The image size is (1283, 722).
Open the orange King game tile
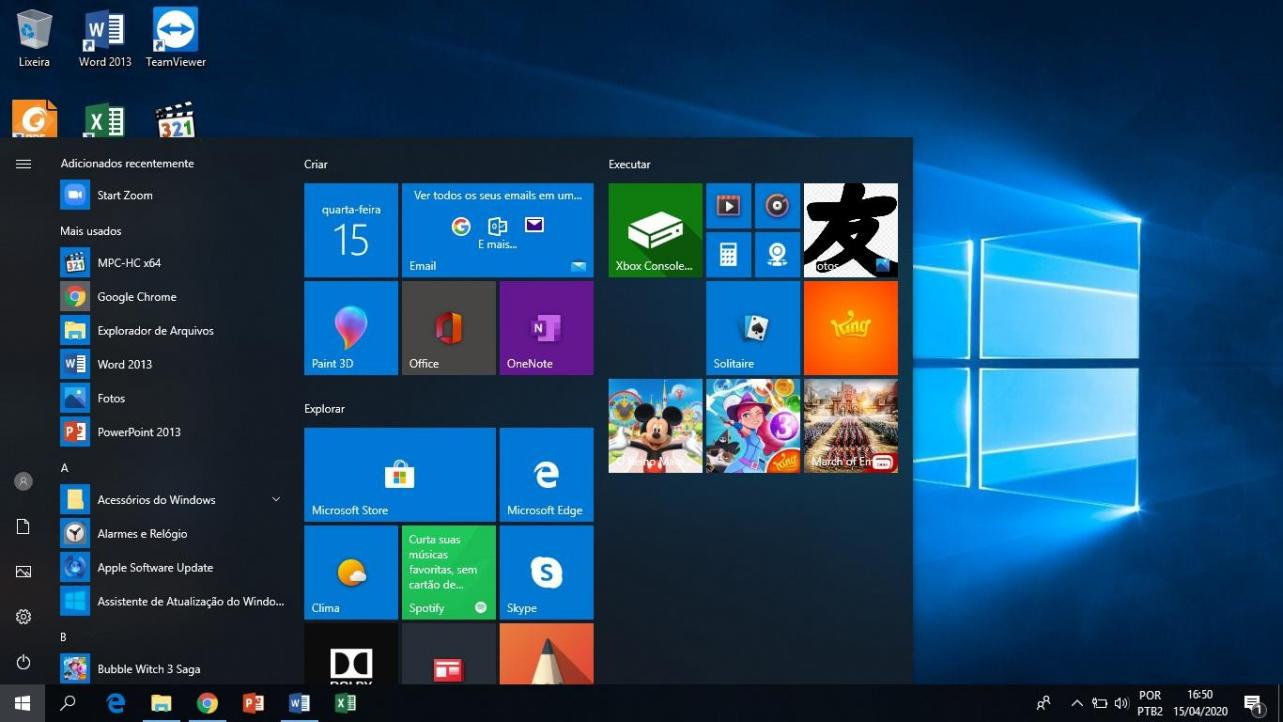point(851,328)
